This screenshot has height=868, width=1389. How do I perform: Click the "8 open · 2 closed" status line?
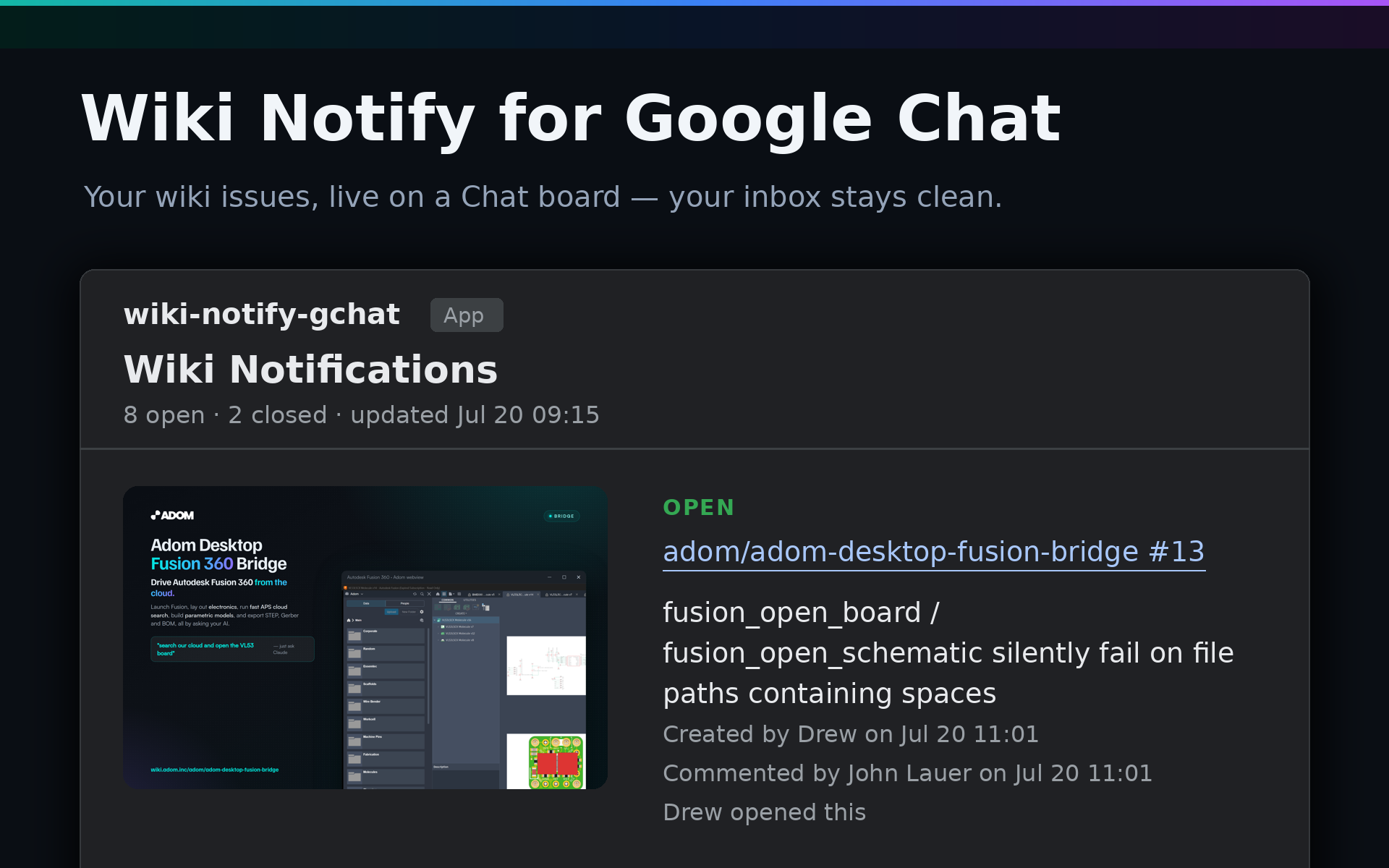click(x=361, y=415)
